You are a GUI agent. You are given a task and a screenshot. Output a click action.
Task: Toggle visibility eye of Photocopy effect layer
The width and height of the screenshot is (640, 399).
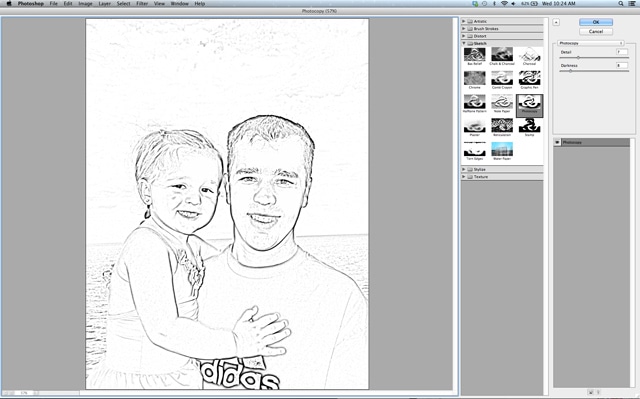[x=557, y=142]
